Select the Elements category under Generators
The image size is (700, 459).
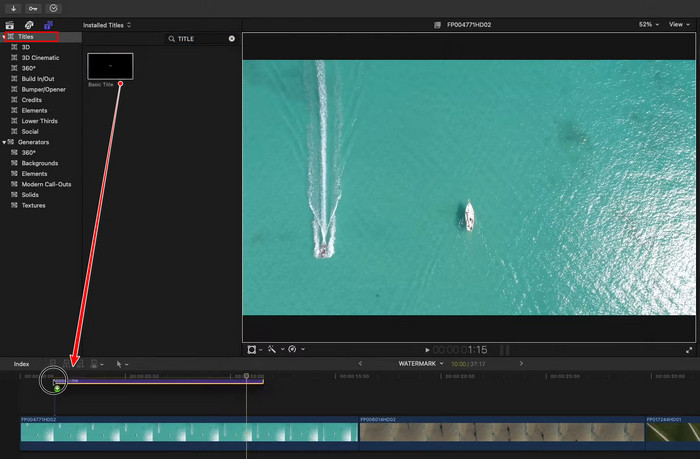coord(34,174)
